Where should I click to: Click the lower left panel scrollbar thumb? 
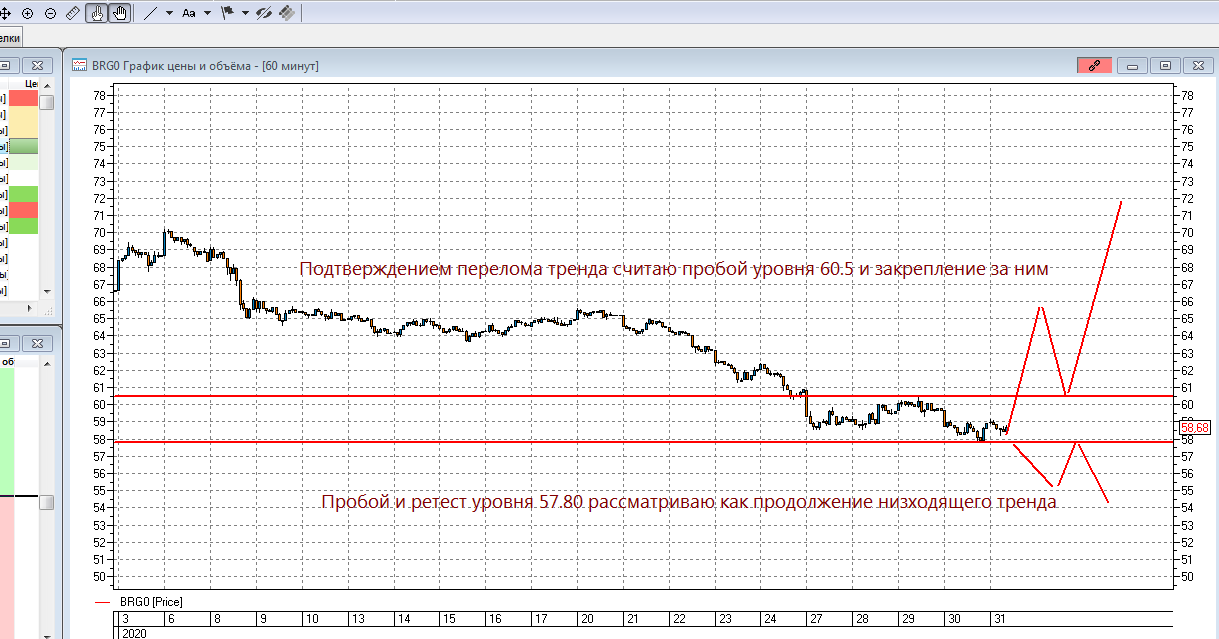pyautogui.click(x=46, y=502)
